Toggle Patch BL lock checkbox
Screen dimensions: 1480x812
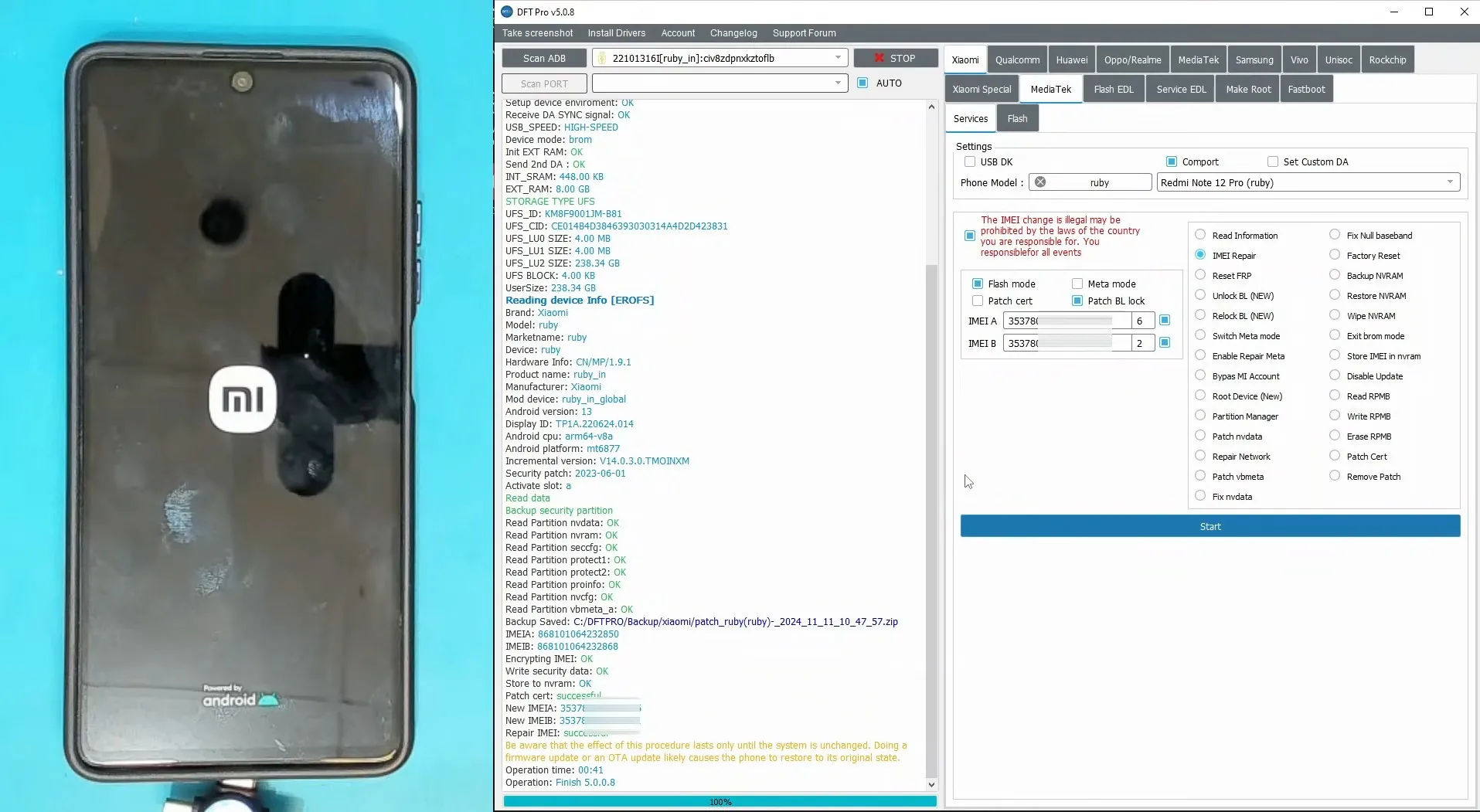pos(1077,301)
